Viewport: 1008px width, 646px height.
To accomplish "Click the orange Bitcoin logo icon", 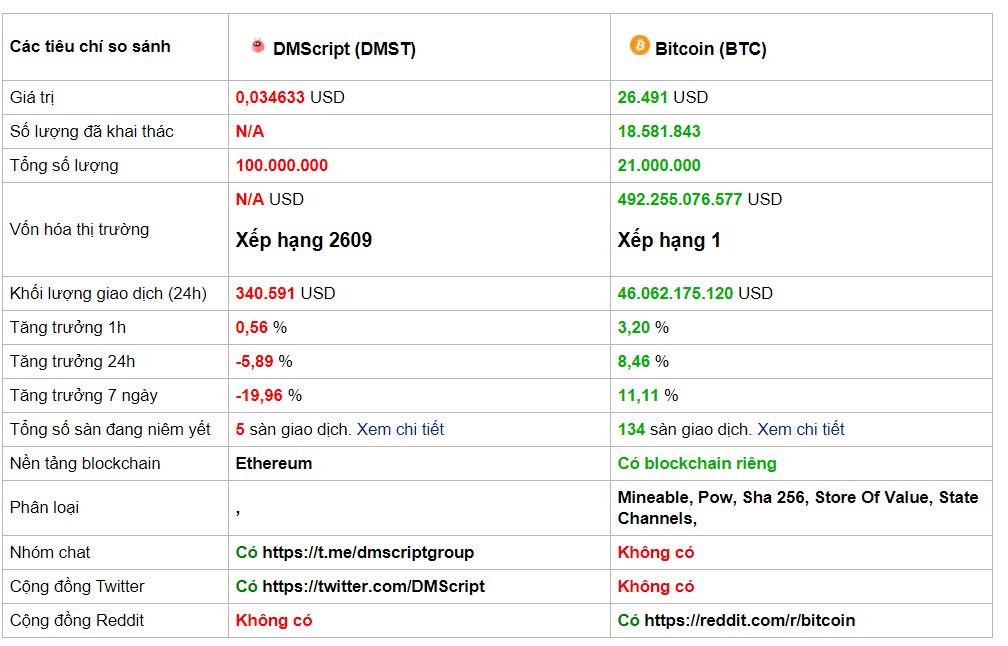I will click(x=639, y=45).
